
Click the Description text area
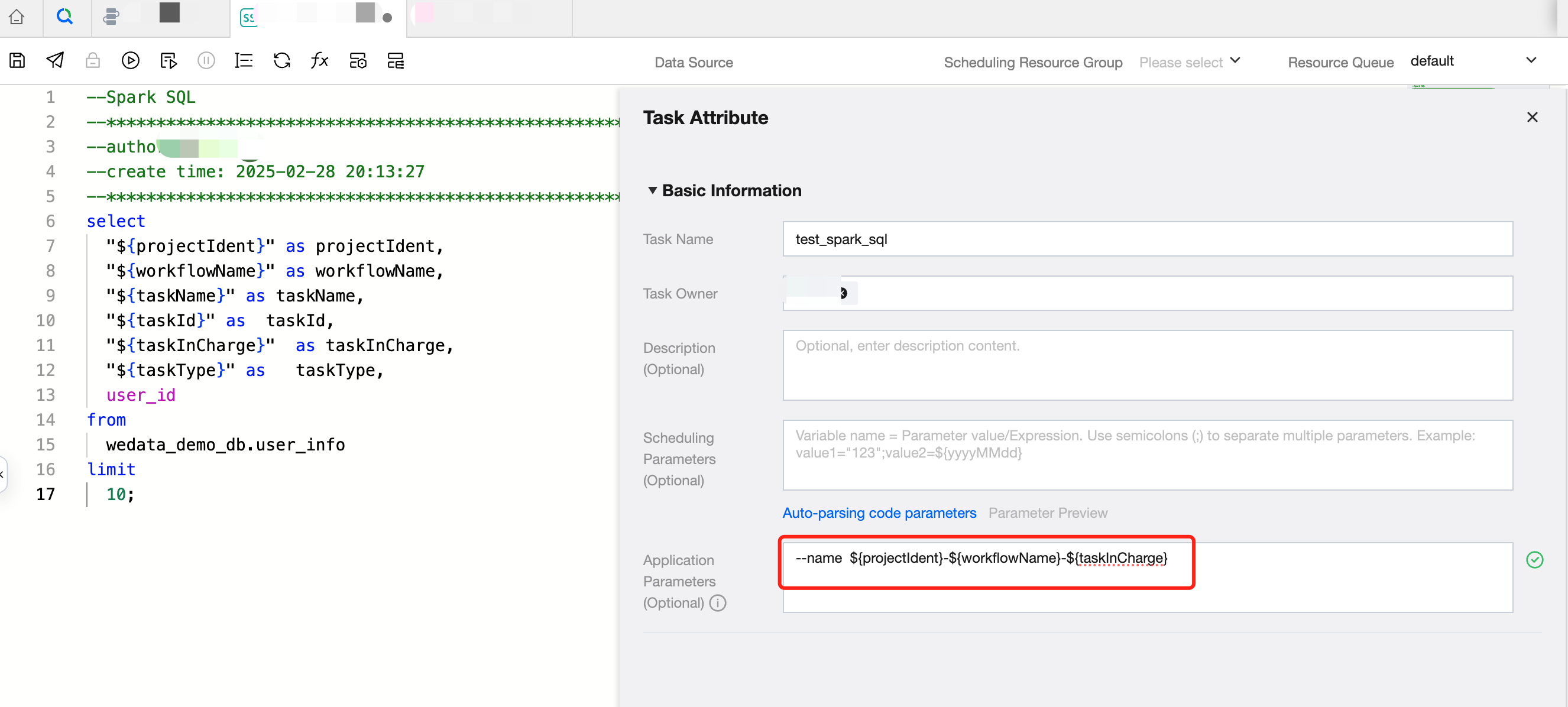[x=1147, y=365]
